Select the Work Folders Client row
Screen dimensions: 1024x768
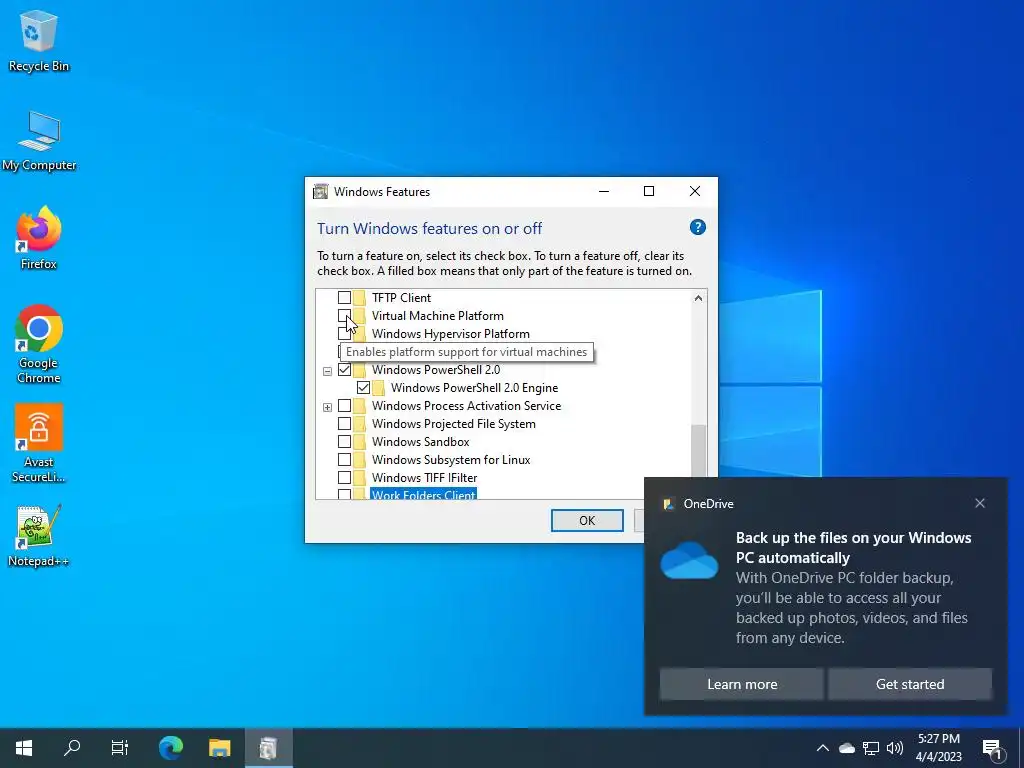click(423, 494)
